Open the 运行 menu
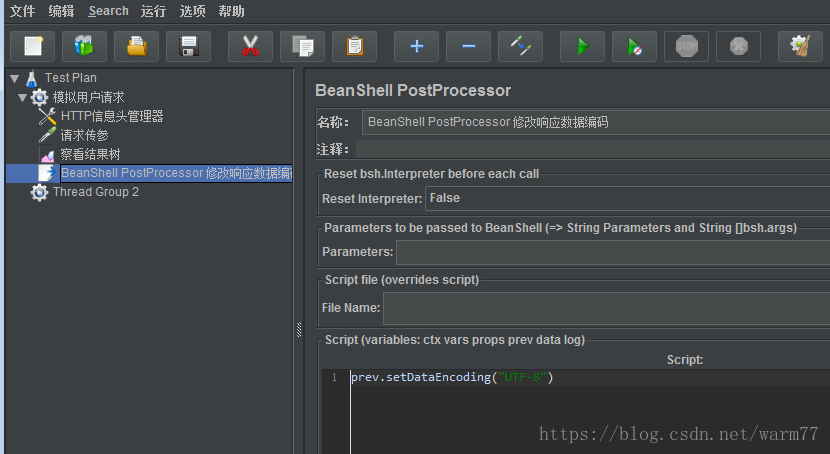The image size is (830, 454). click(154, 11)
